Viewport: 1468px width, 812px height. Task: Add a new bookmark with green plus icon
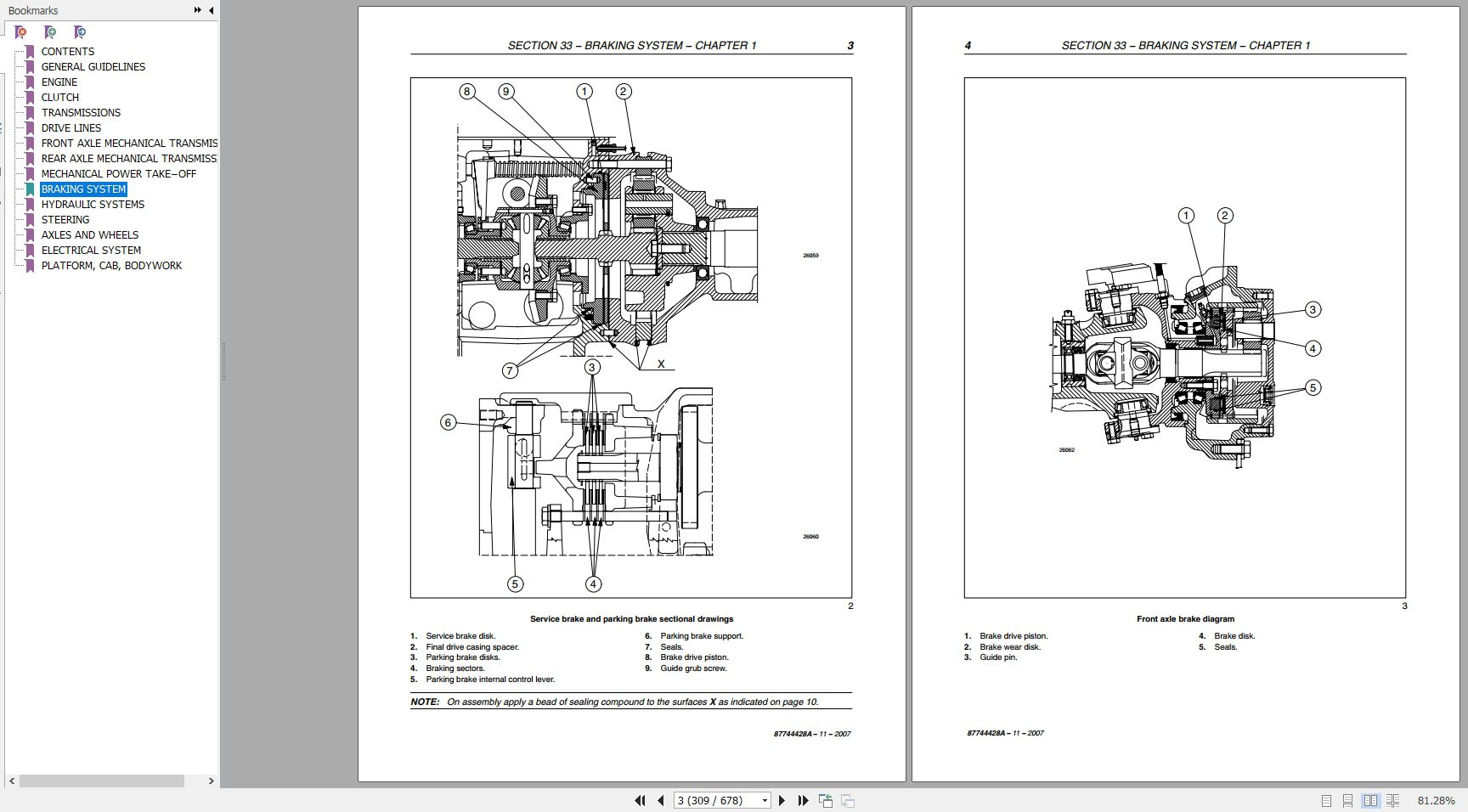pos(49,31)
